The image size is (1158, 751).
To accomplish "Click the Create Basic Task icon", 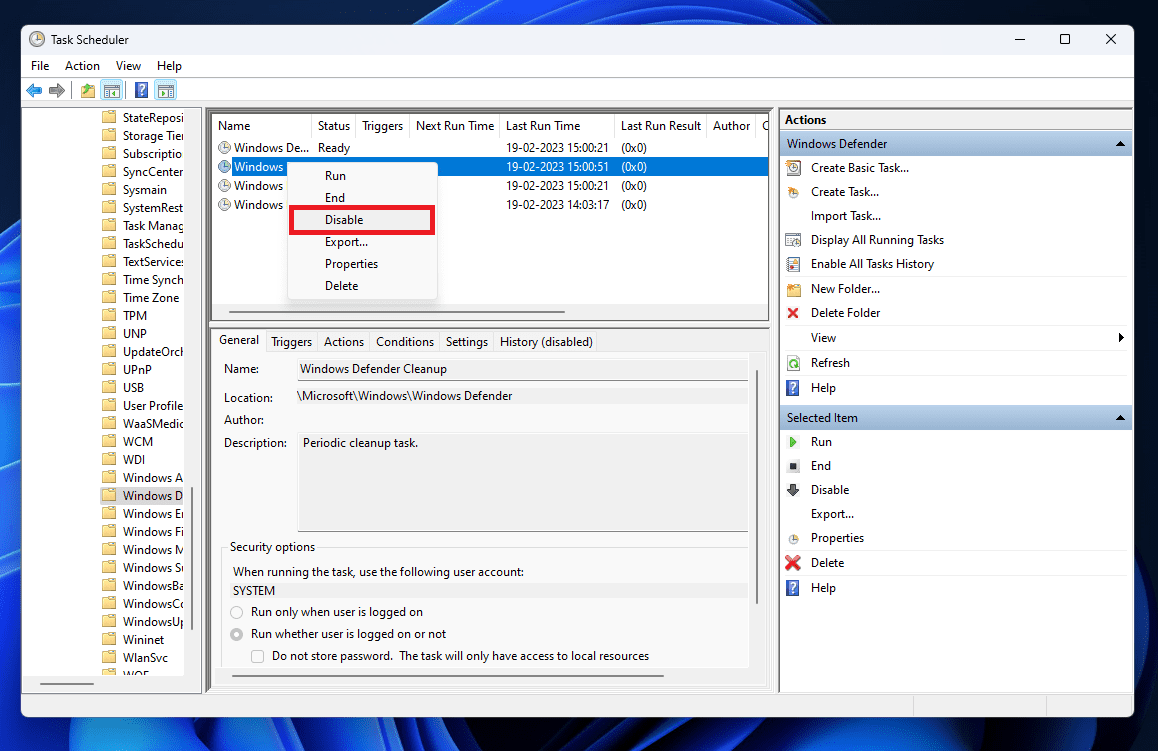I will [x=793, y=168].
